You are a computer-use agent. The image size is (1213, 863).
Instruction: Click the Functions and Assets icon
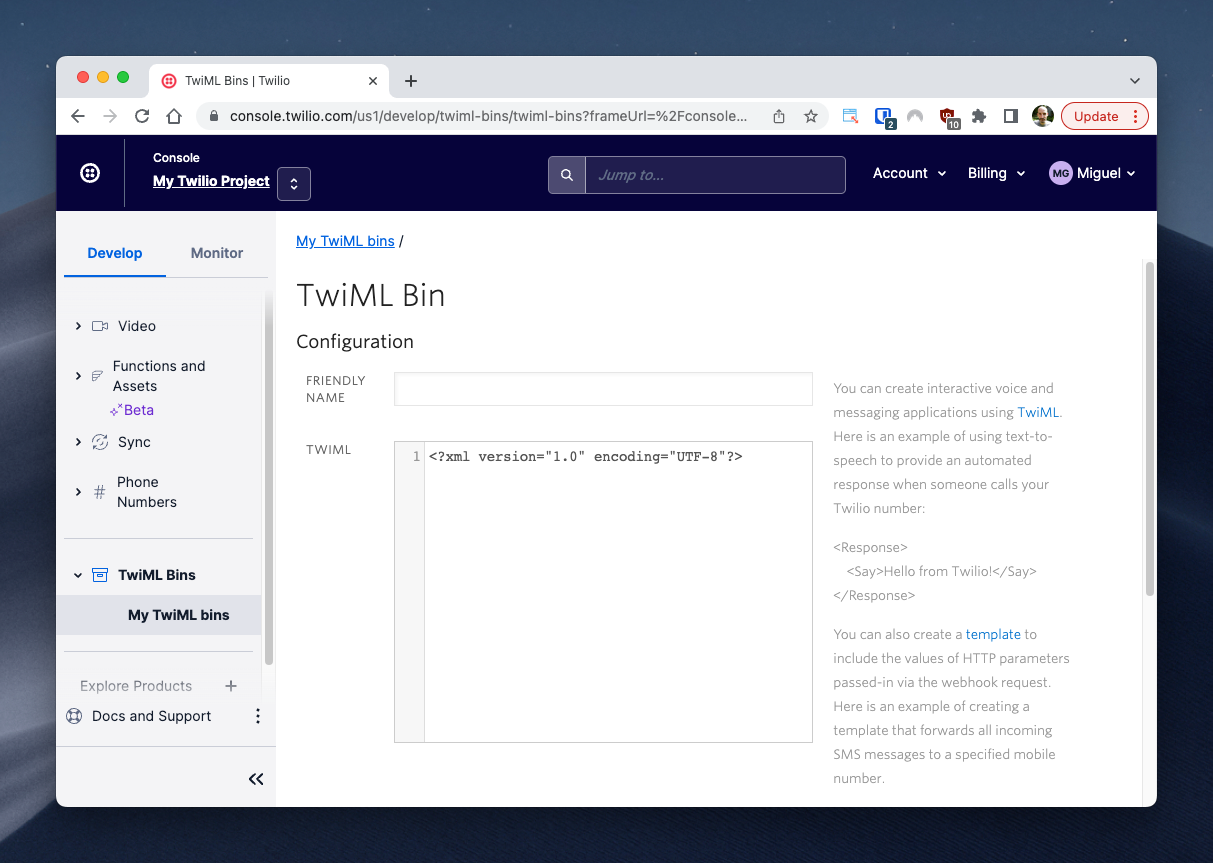coord(98,376)
